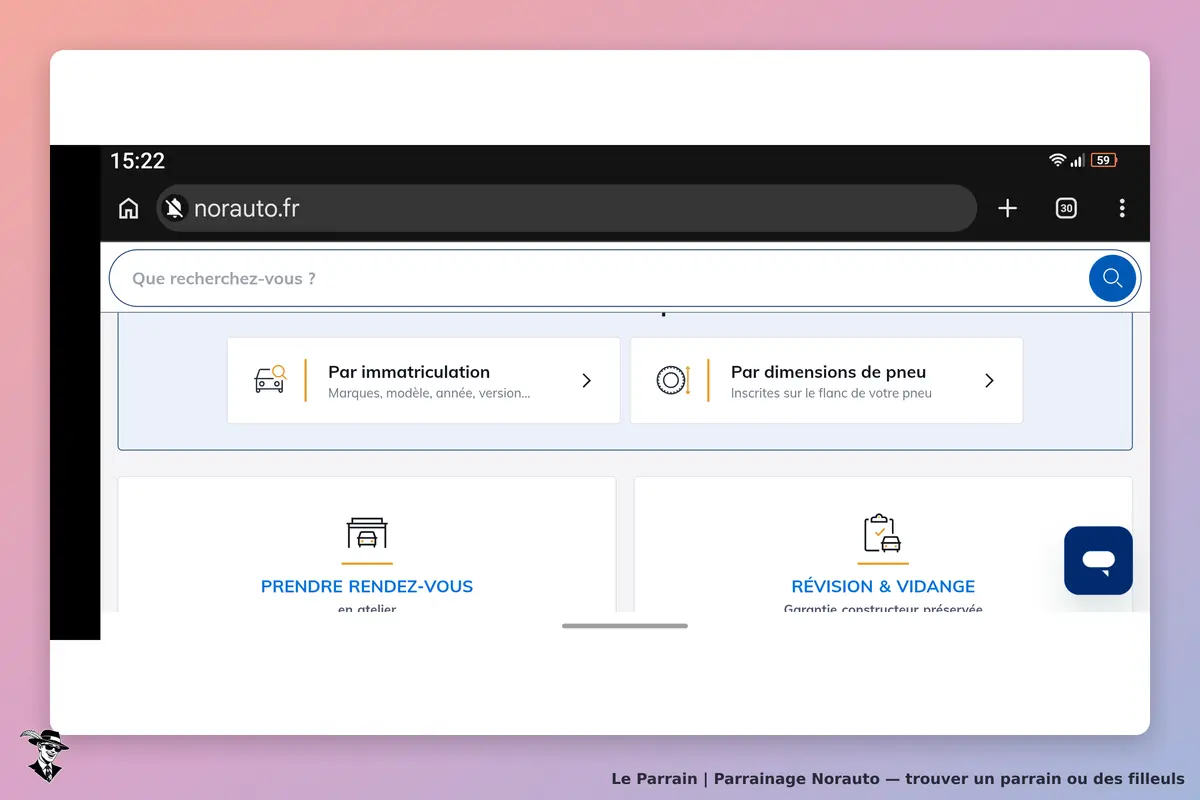Tap the 15:22 clock in status bar

(137, 161)
